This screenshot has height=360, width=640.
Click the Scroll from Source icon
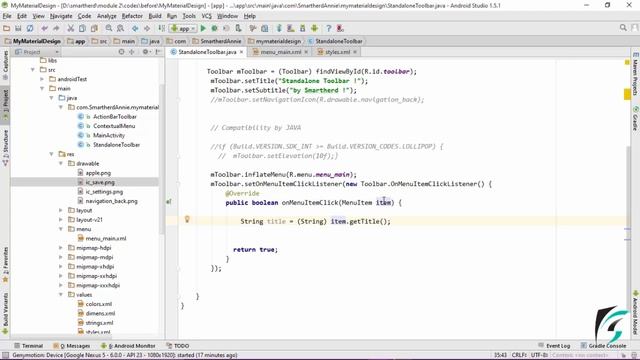point(121,52)
